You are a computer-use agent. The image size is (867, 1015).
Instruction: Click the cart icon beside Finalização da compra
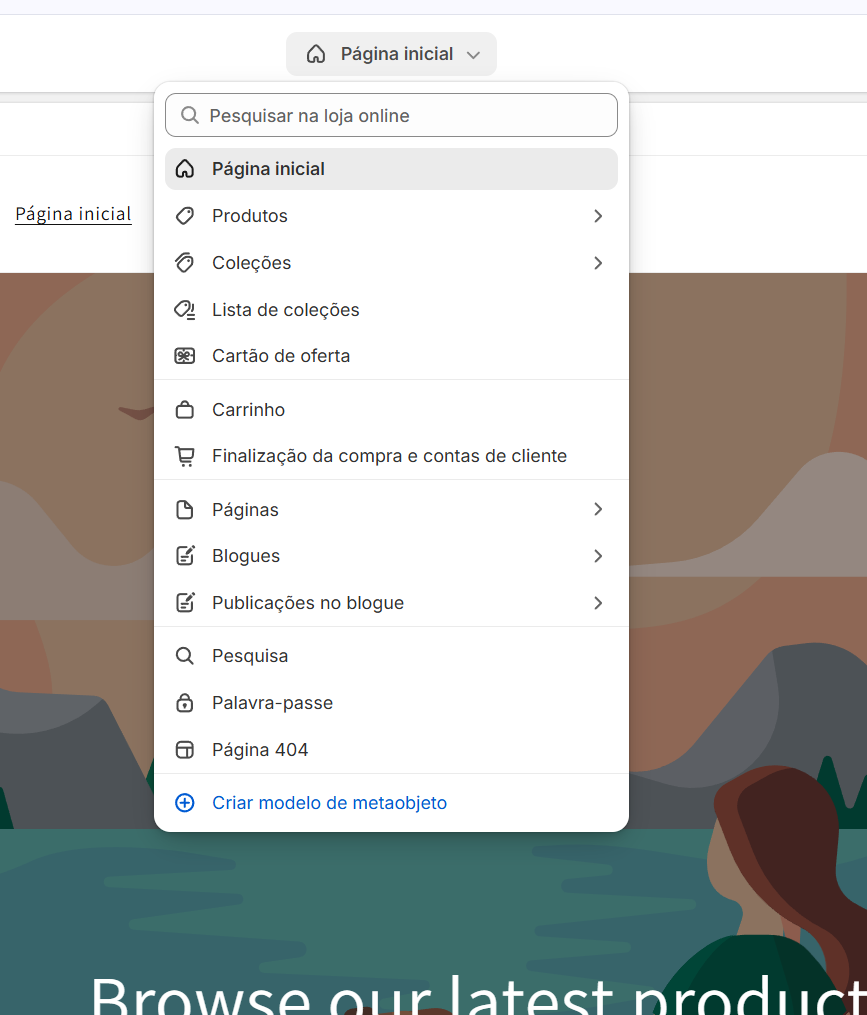tap(185, 456)
